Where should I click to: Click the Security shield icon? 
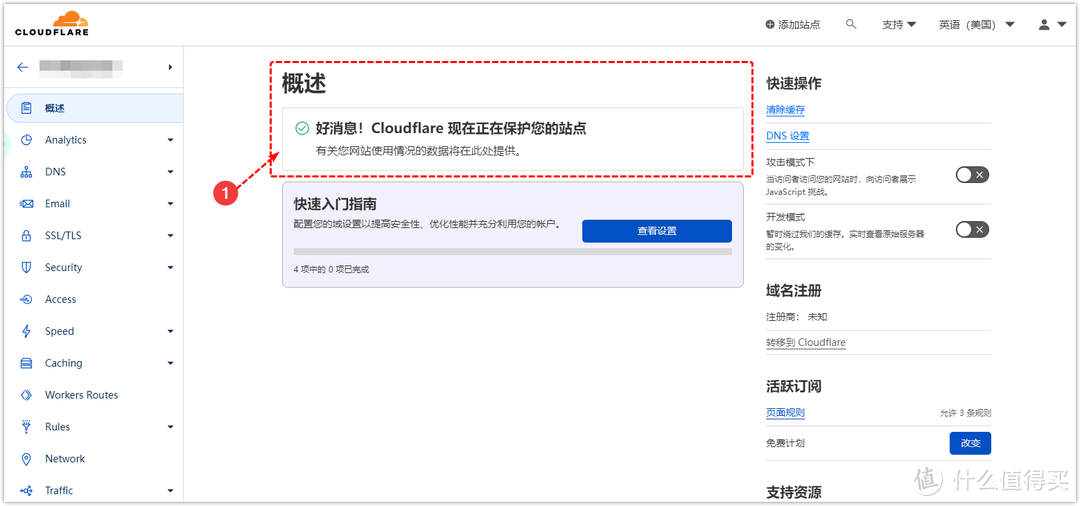tap(27, 267)
